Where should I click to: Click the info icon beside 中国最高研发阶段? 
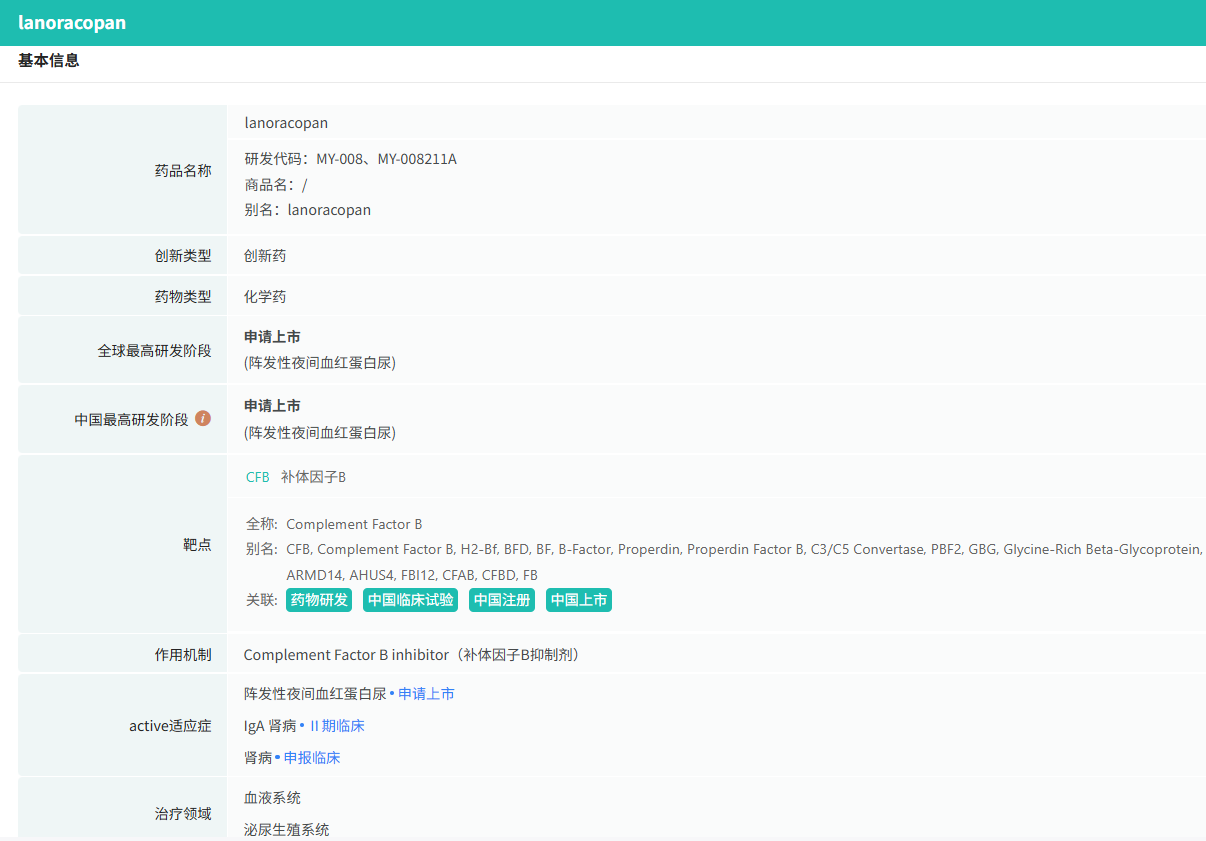[x=203, y=419]
